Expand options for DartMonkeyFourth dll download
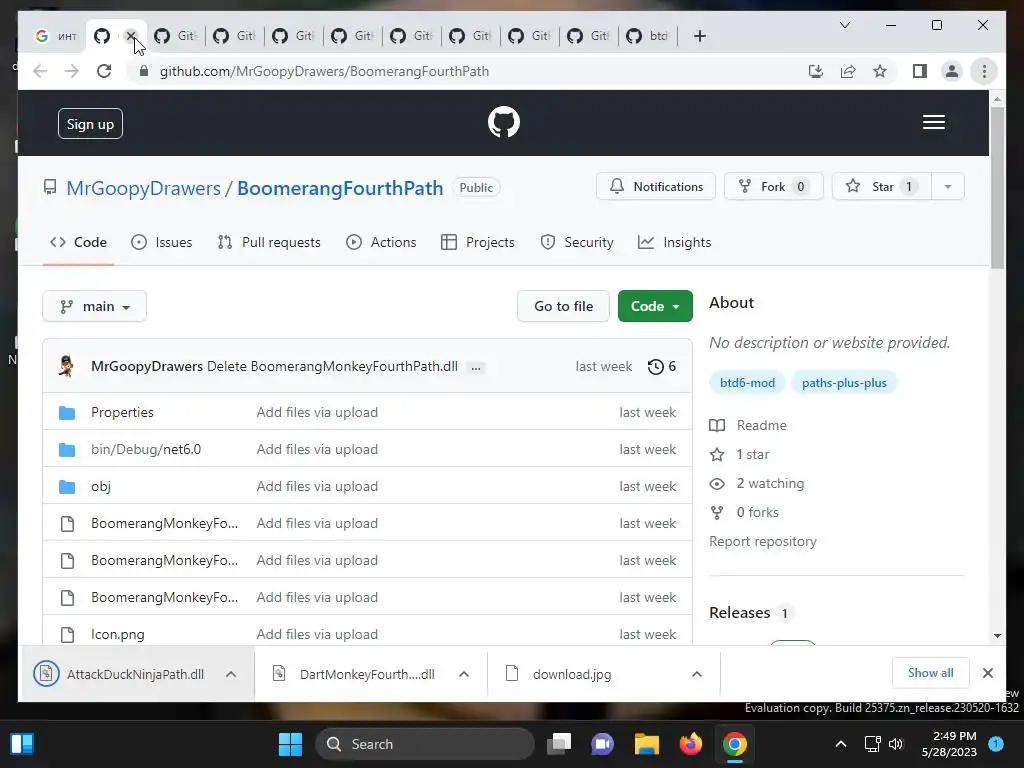1024x768 pixels. [464, 674]
